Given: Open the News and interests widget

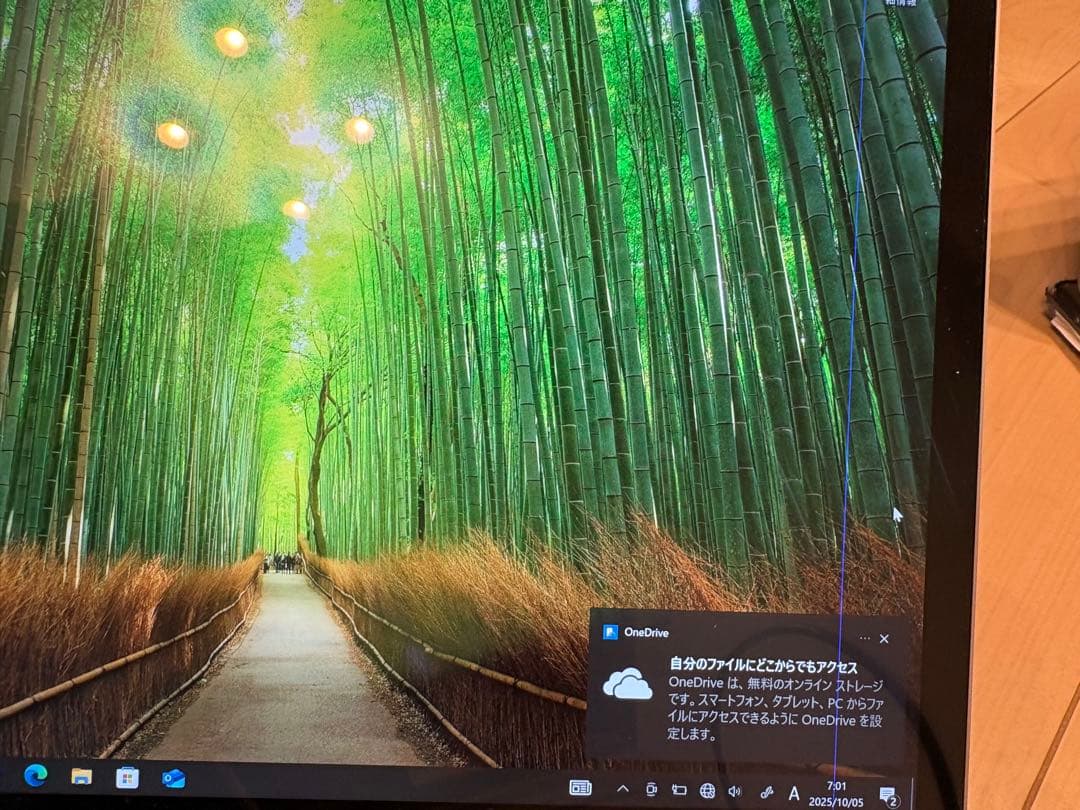Looking at the screenshot, I should [580, 788].
